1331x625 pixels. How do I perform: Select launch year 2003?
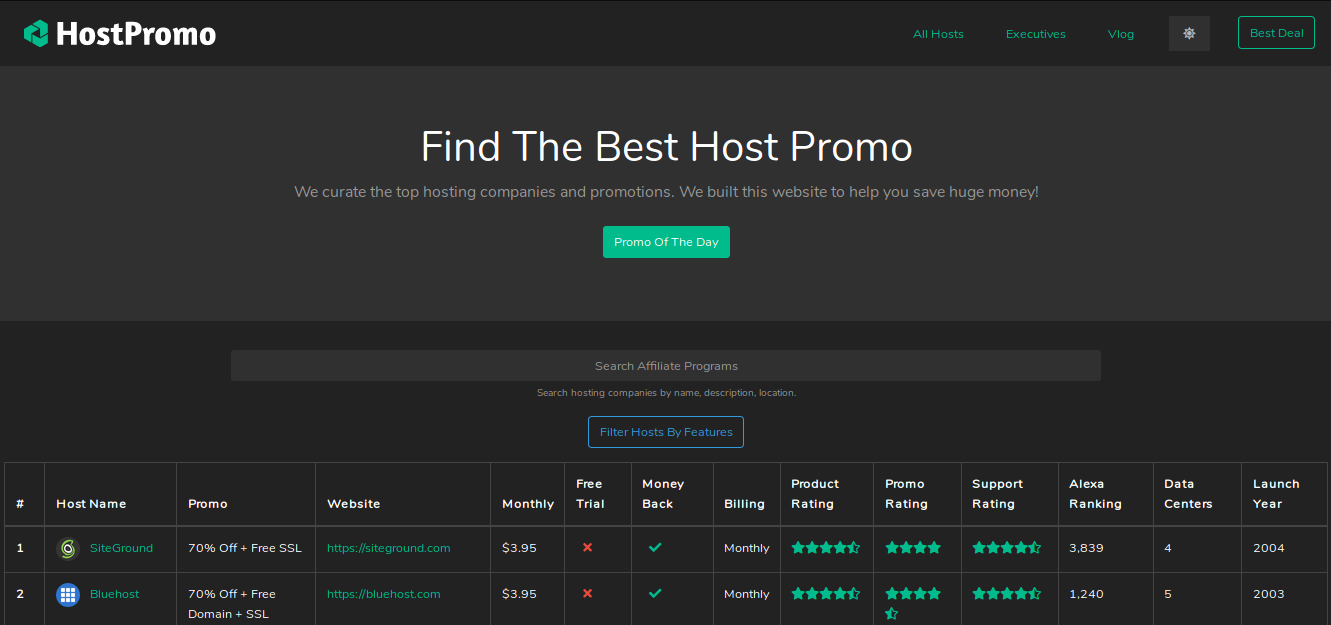tap(1268, 594)
